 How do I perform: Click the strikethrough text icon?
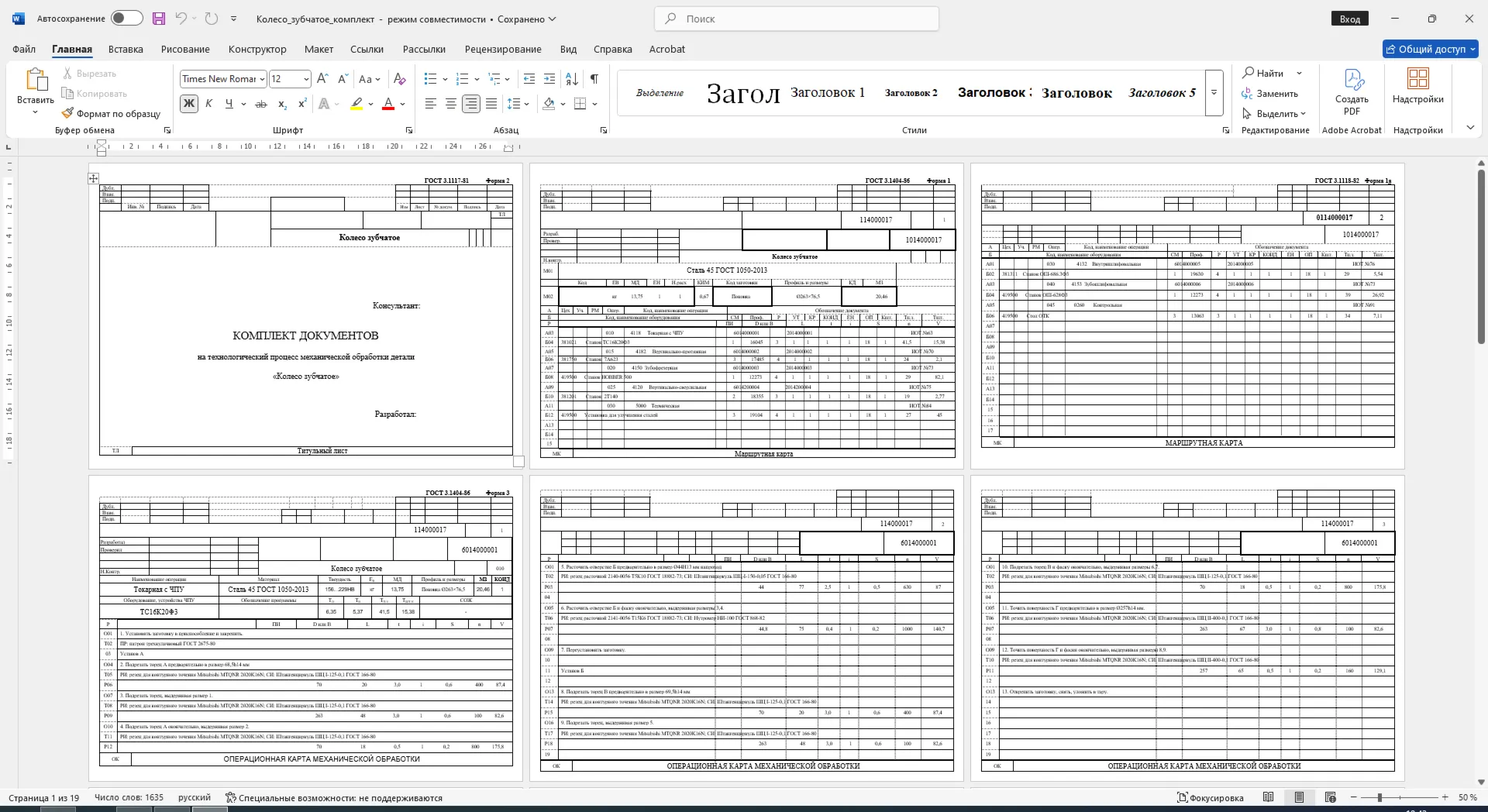pyautogui.click(x=261, y=104)
